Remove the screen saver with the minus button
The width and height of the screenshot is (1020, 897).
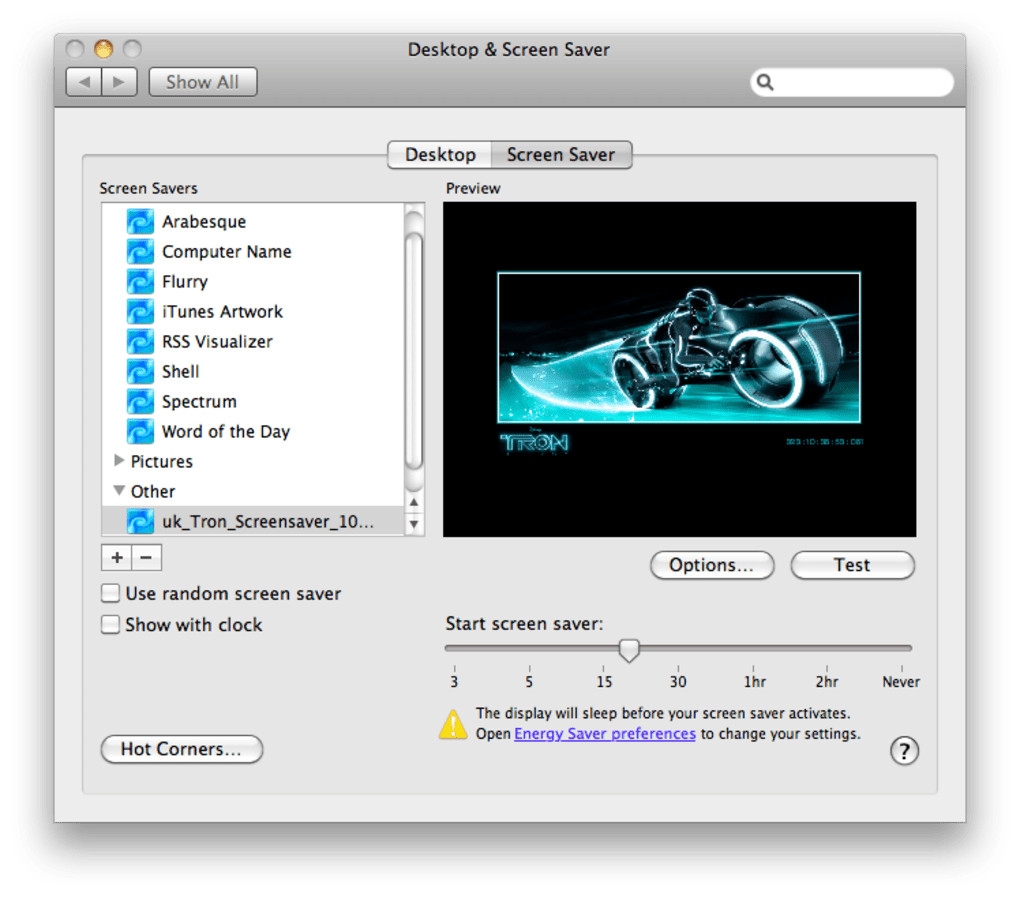point(146,557)
